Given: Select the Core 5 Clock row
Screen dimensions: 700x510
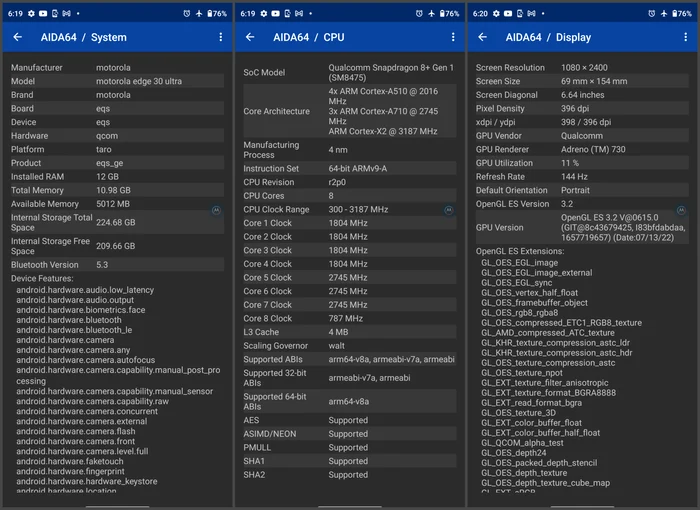Looking at the screenshot, I should (350, 277).
